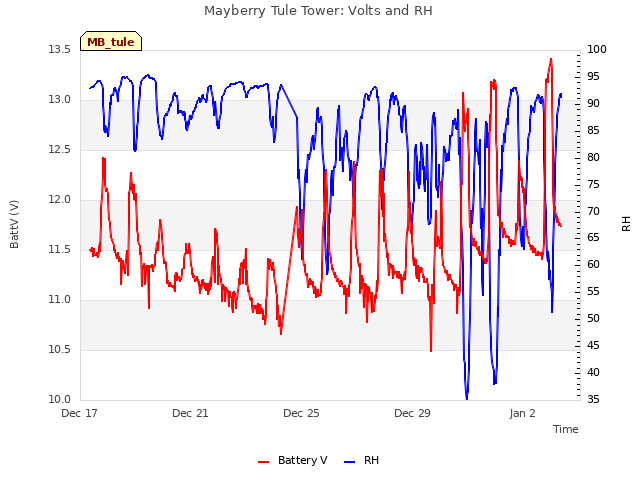
Task: Click the 85 right axis value
Action: click(593, 130)
